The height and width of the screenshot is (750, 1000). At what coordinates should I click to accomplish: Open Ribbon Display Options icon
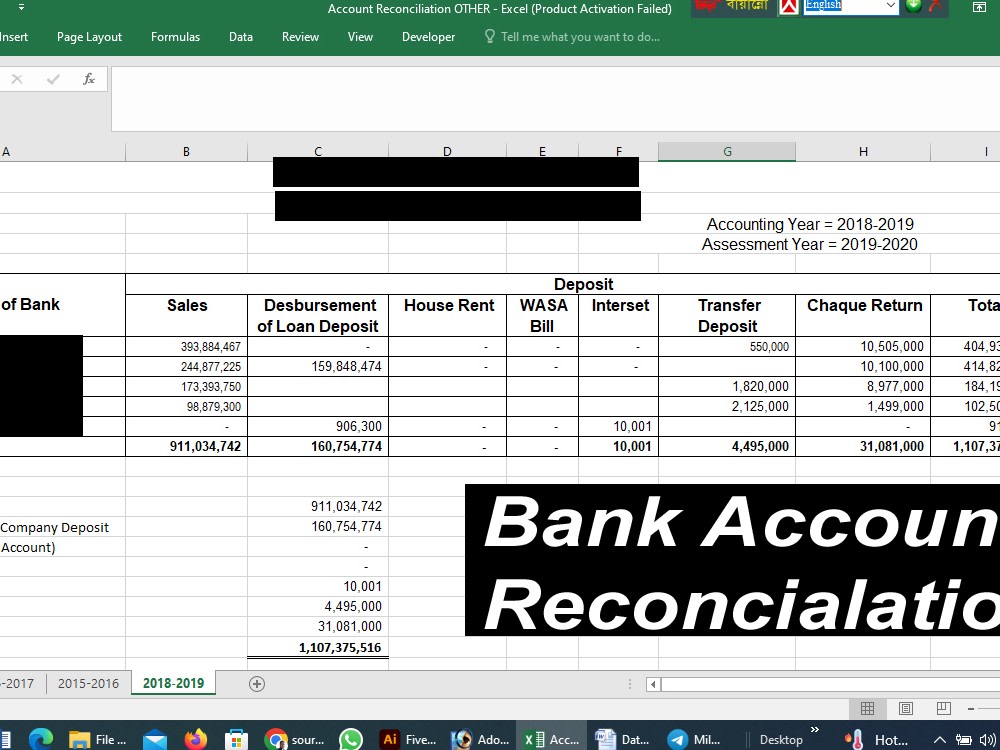(x=979, y=7)
